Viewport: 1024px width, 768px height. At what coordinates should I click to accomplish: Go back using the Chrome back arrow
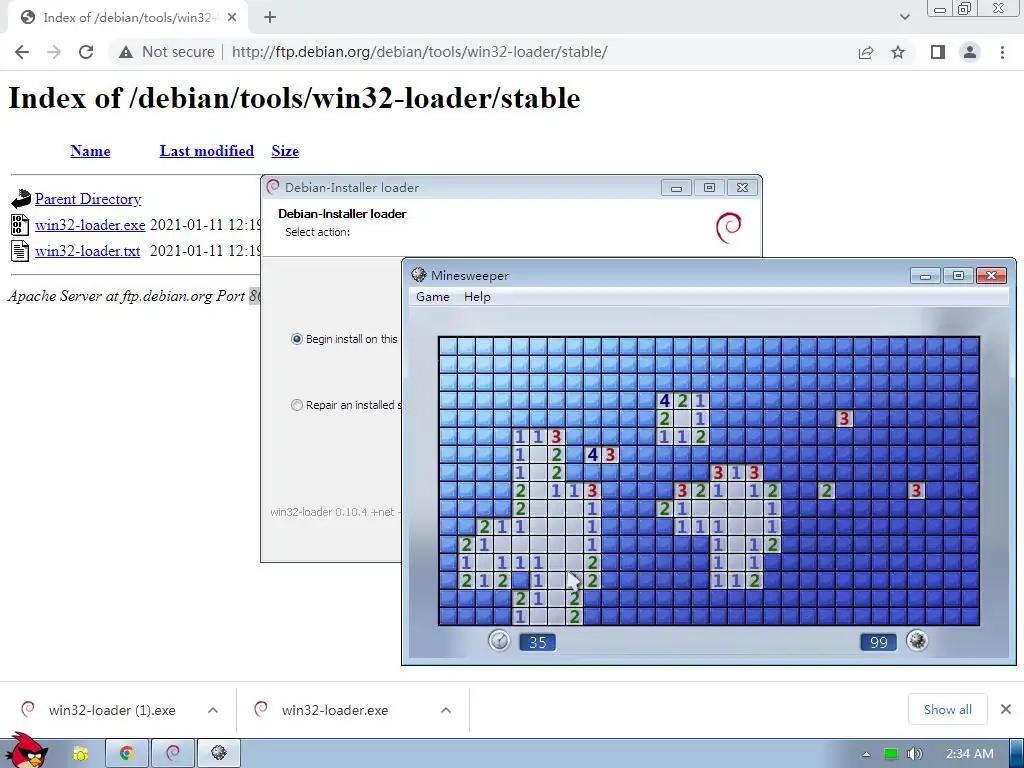[x=22, y=52]
